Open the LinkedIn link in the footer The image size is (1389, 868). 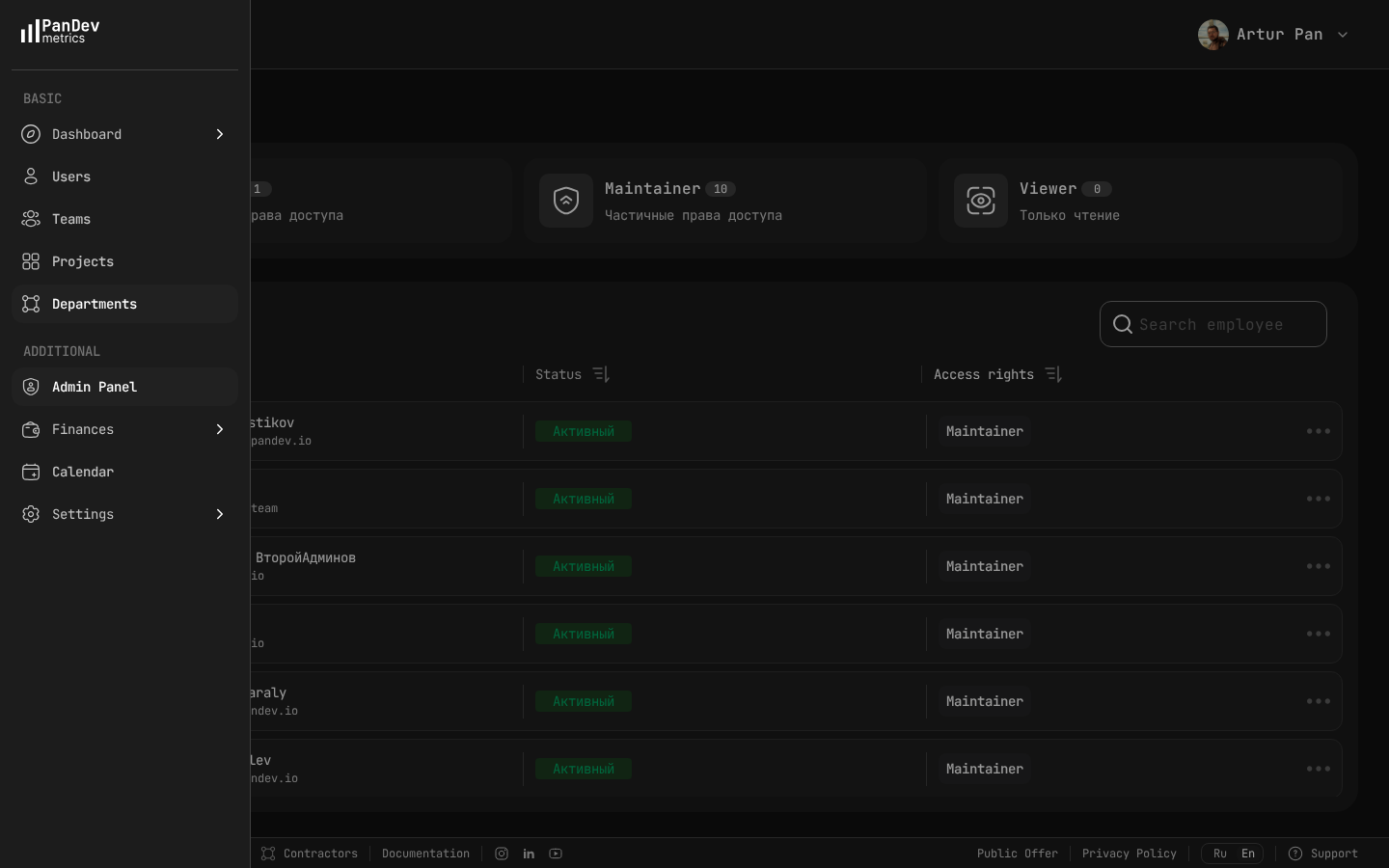(529, 854)
